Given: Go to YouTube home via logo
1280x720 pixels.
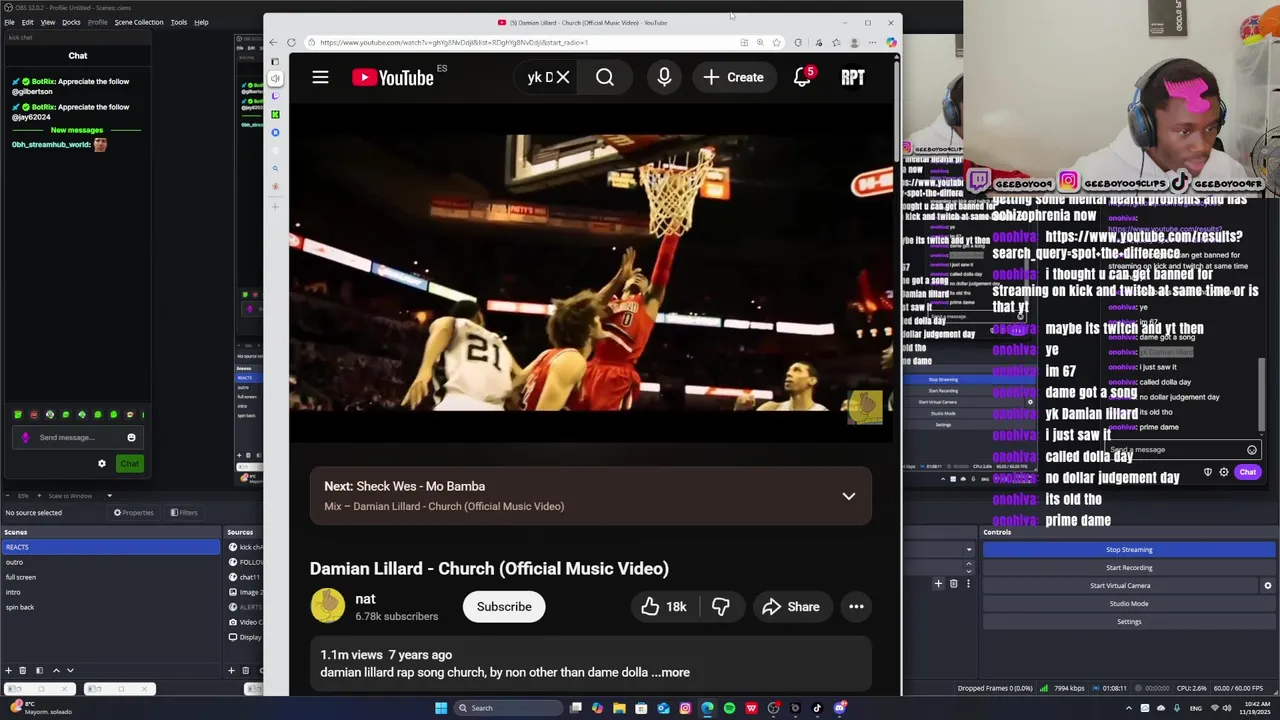Looking at the screenshot, I should [393, 77].
